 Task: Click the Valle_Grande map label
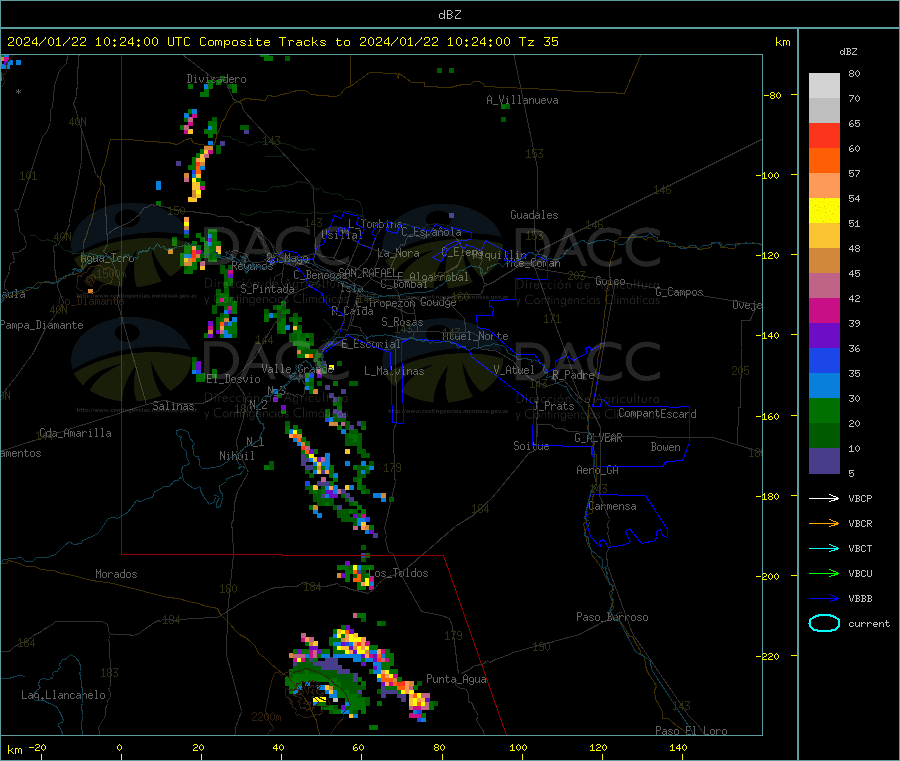click(297, 369)
